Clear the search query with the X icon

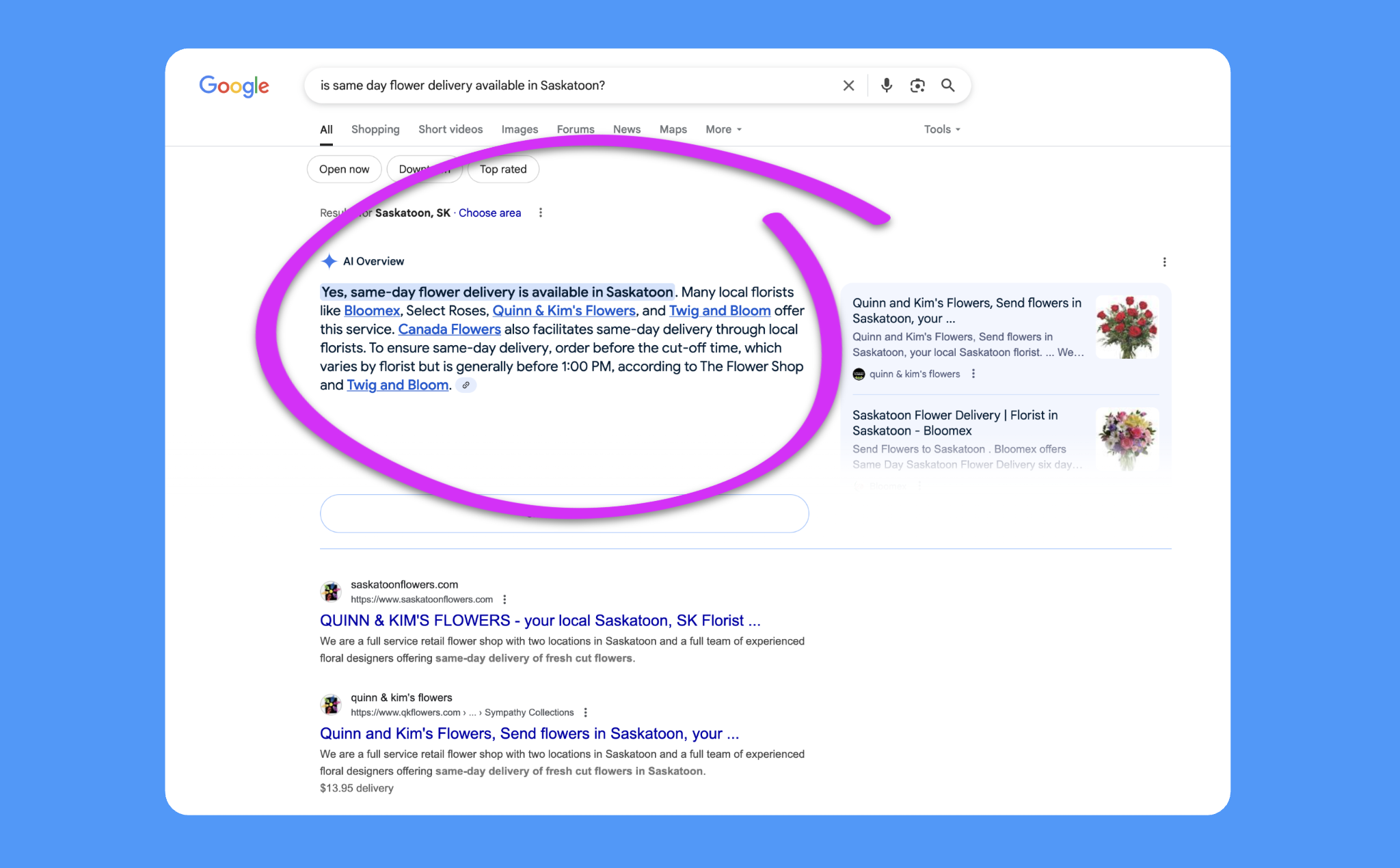(x=848, y=85)
